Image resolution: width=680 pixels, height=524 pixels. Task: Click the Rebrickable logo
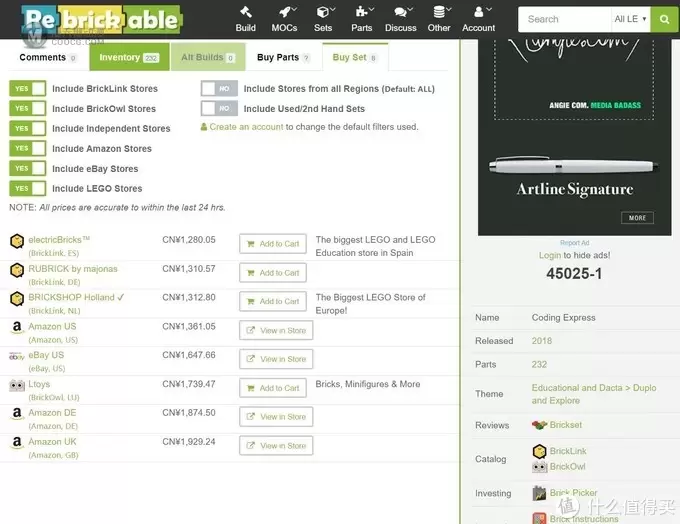102,20
